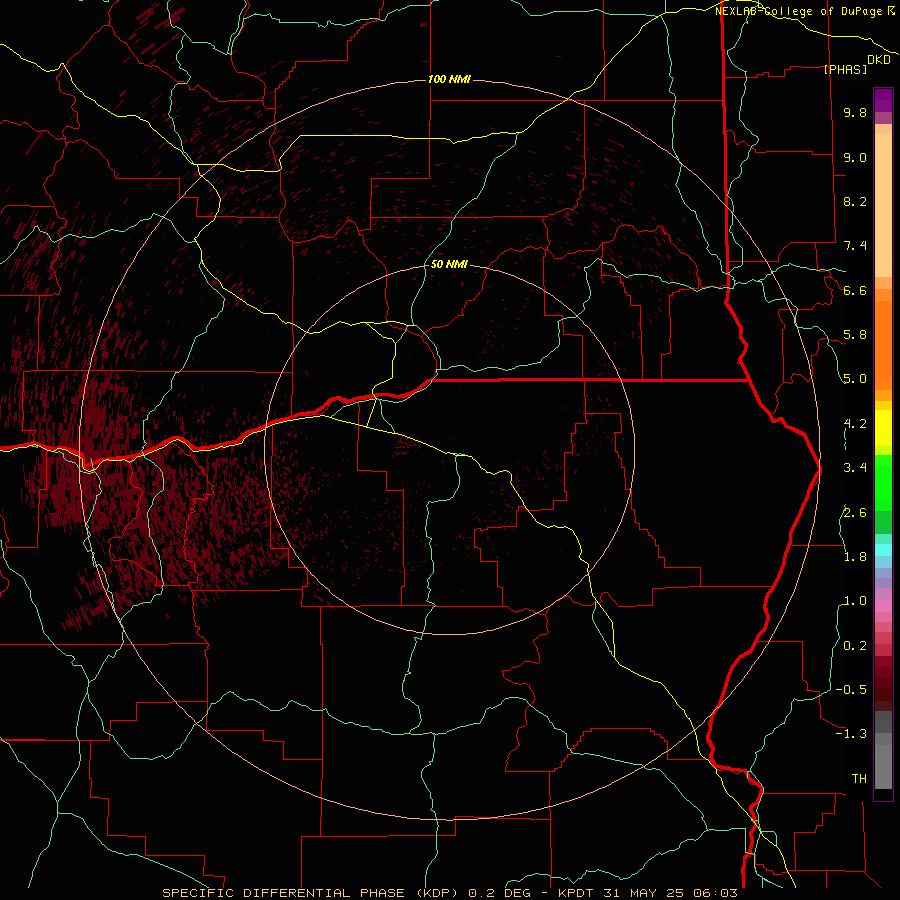
Task: Pick the pink band of color bar
Action: (883, 606)
